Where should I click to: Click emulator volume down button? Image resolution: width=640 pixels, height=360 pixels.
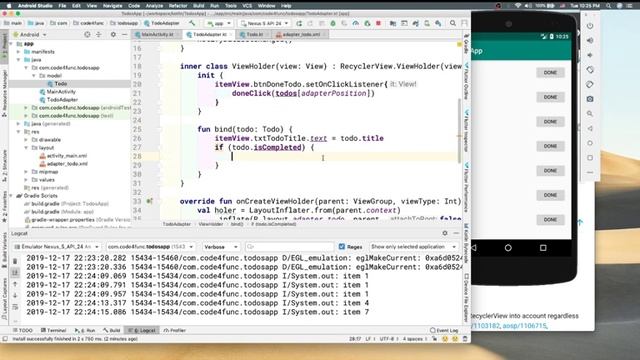(590, 55)
